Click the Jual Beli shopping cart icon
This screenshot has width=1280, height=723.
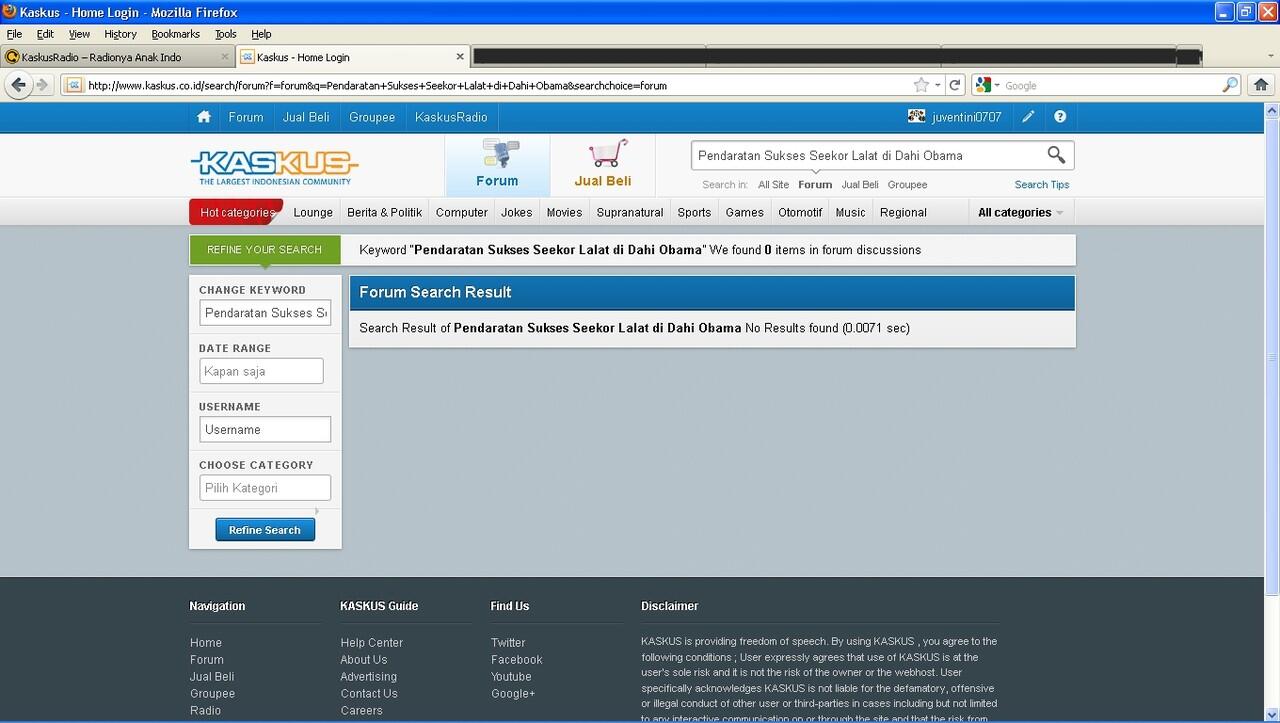(608, 153)
